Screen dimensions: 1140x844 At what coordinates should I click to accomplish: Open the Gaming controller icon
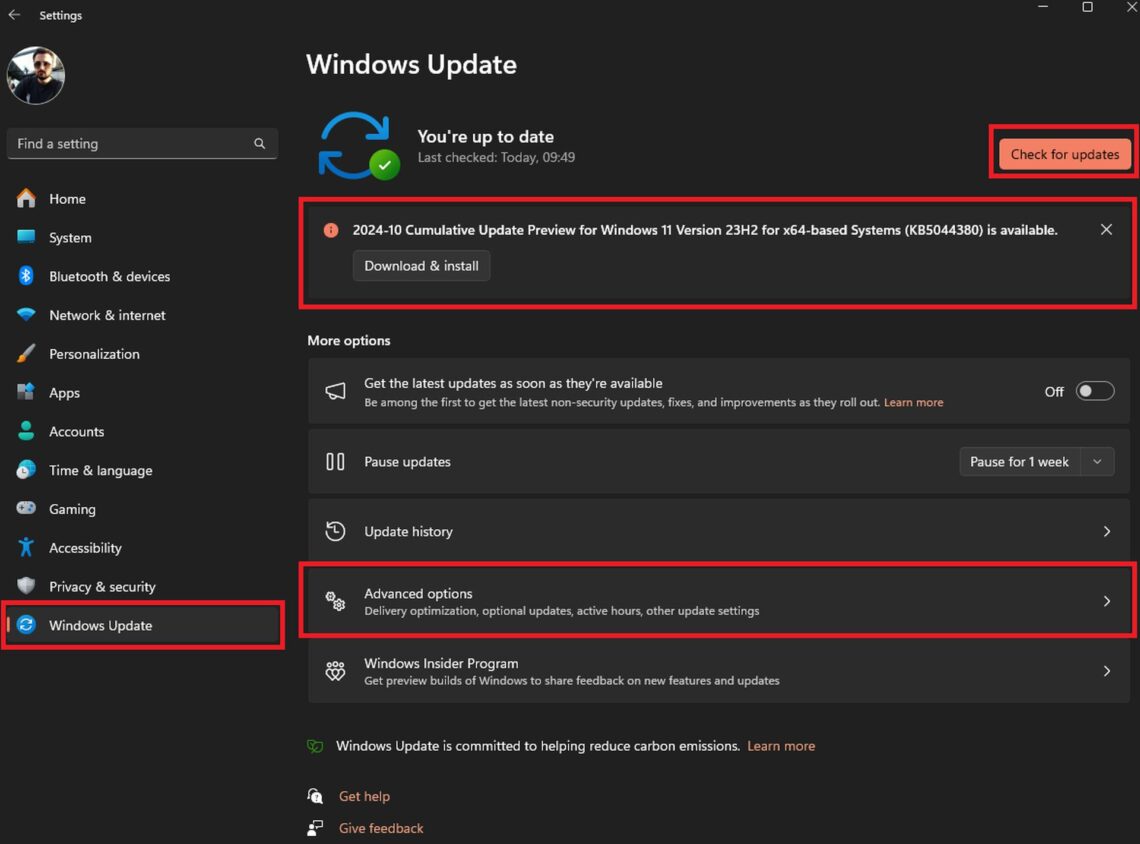click(27, 509)
